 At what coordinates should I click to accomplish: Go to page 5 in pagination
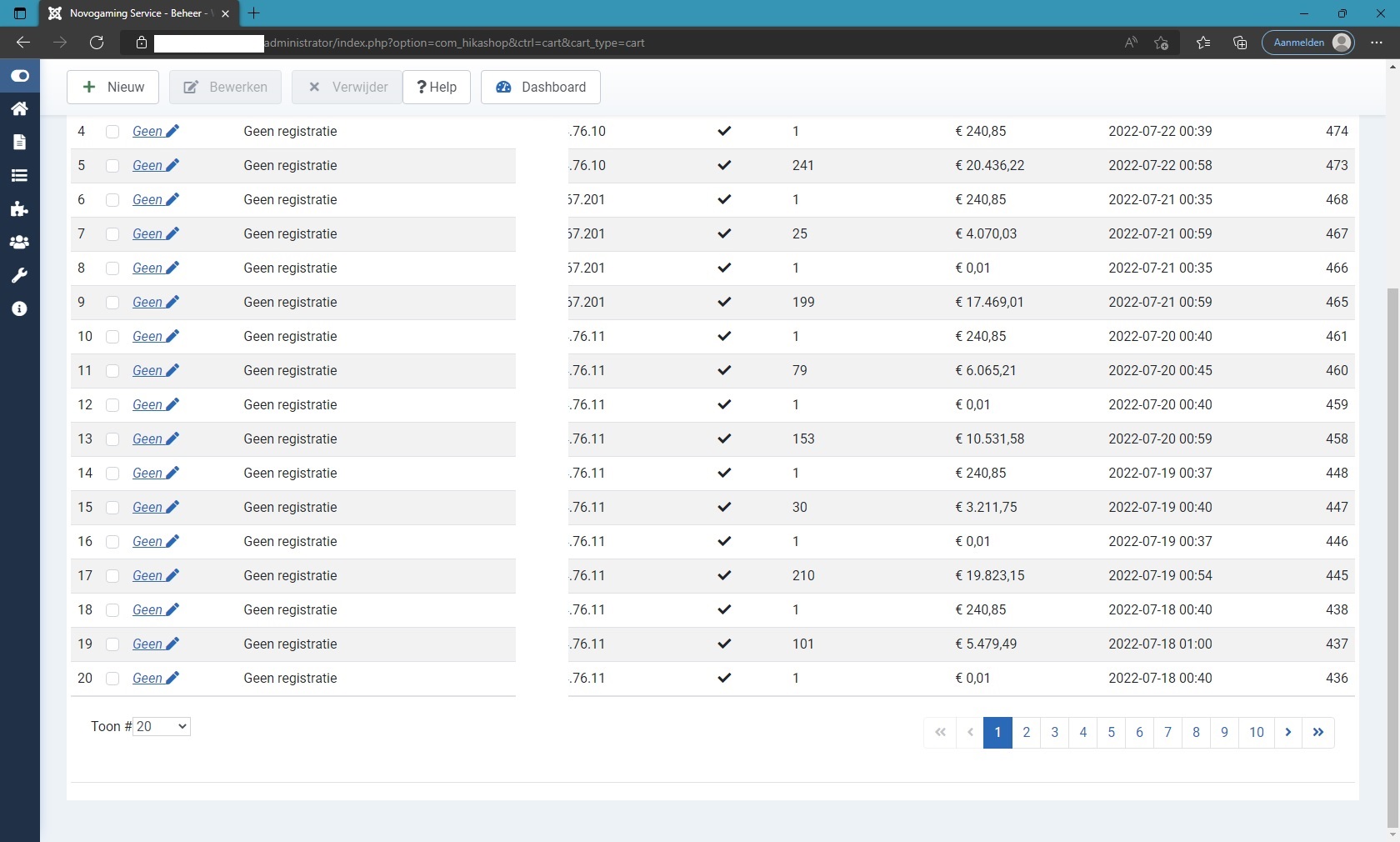(1111, 733)
